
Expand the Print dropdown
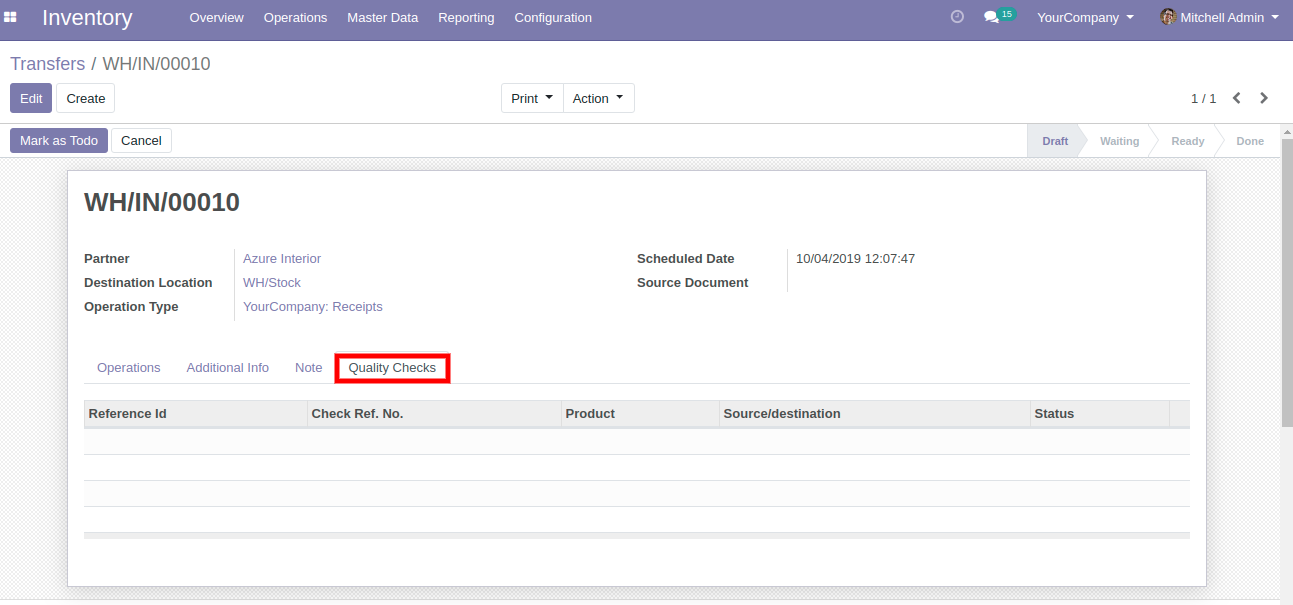pyautogui.click(x=532, y=98)
